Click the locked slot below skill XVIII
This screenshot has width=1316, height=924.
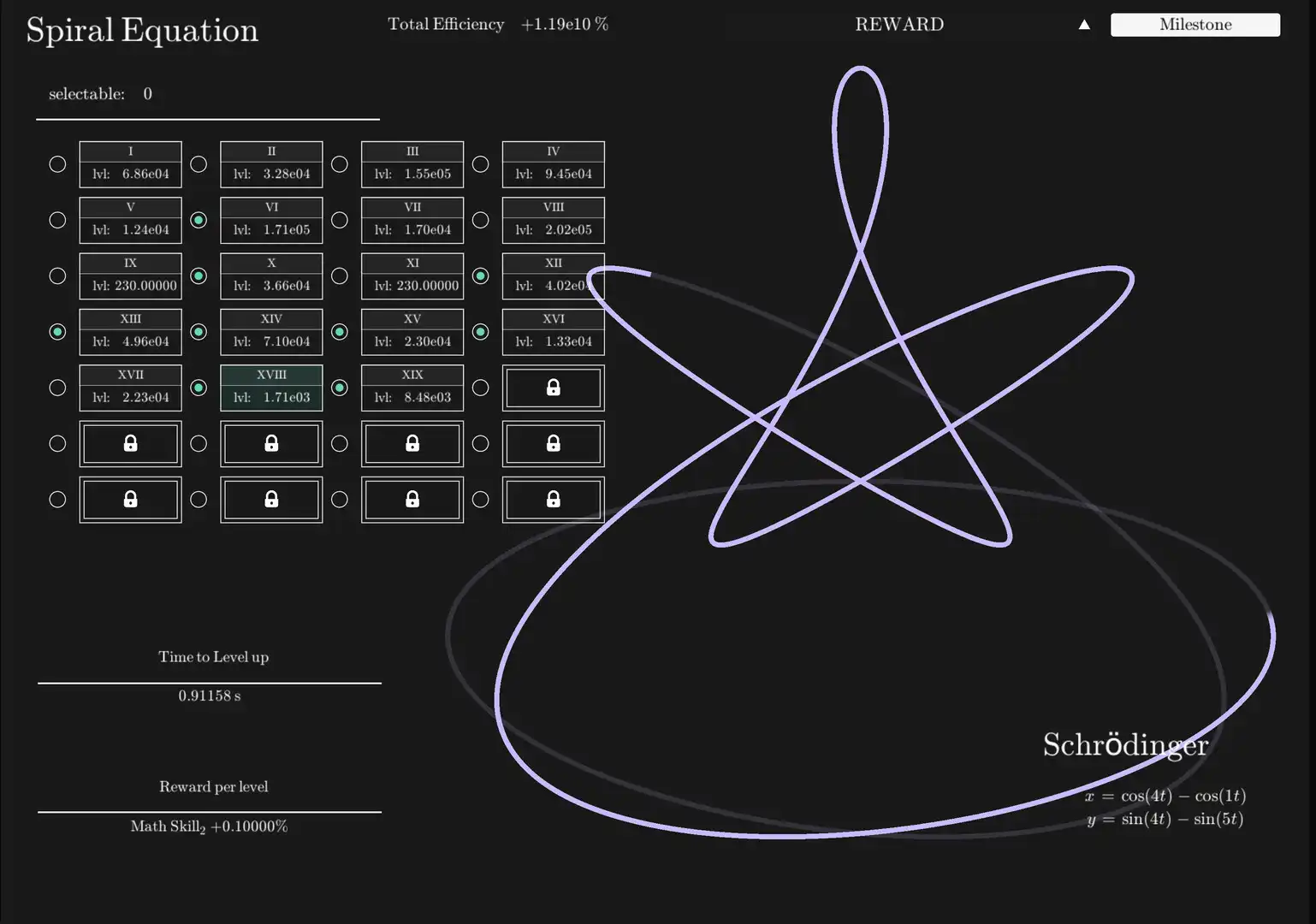(271, 443)
